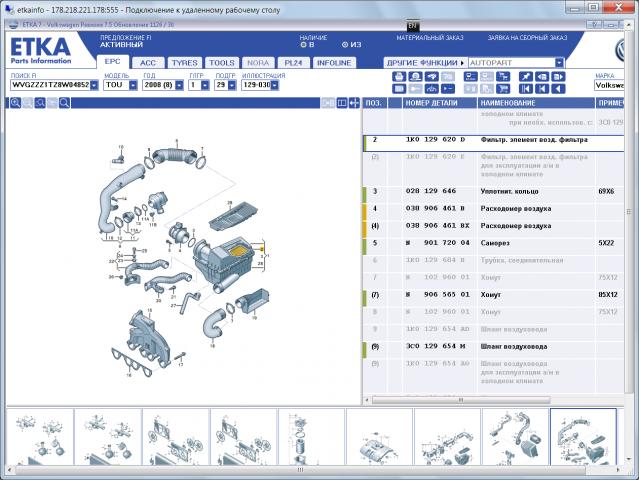Select row N 906 565 01 Хомут
The image size is (639, 480).
[493, 298]
